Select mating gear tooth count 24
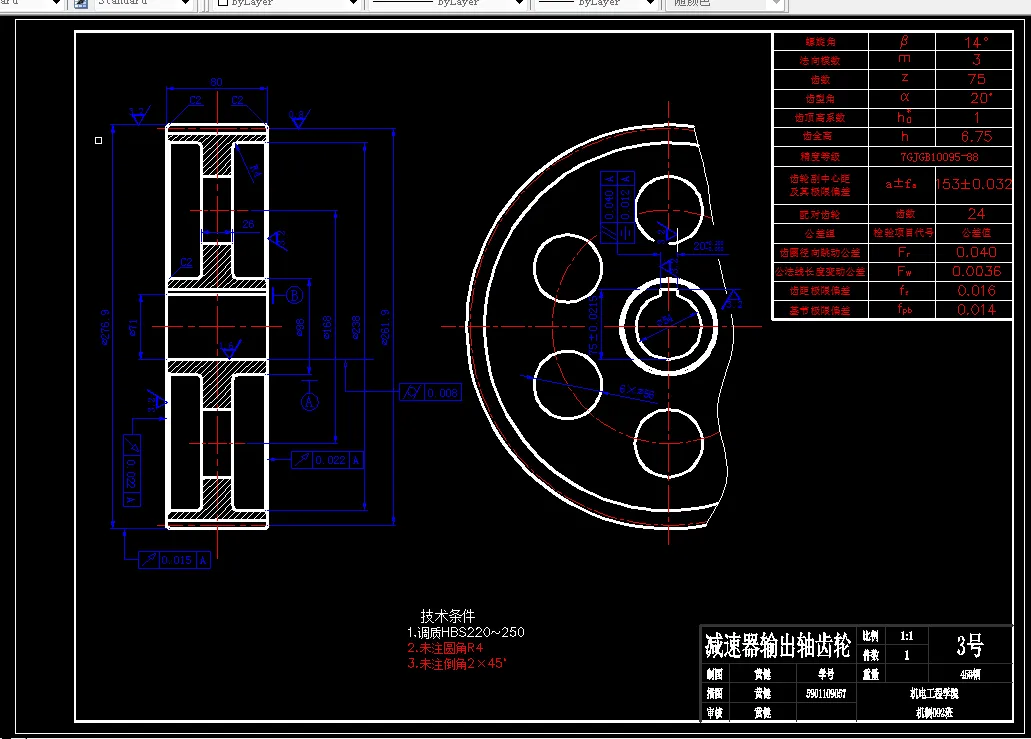1031x739 pixels. [x=976, y=214]
